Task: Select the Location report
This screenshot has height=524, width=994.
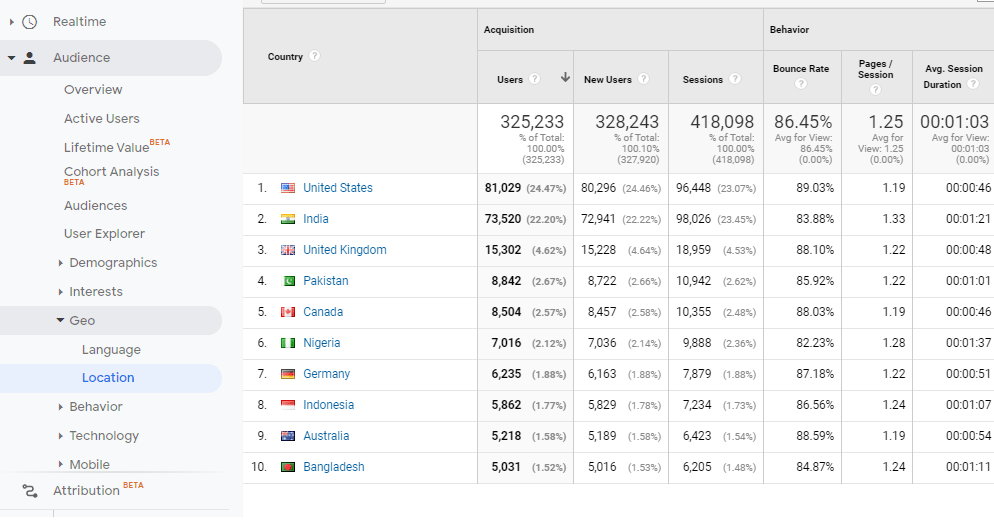Action: pyautogui.click(x=108, y=378)
